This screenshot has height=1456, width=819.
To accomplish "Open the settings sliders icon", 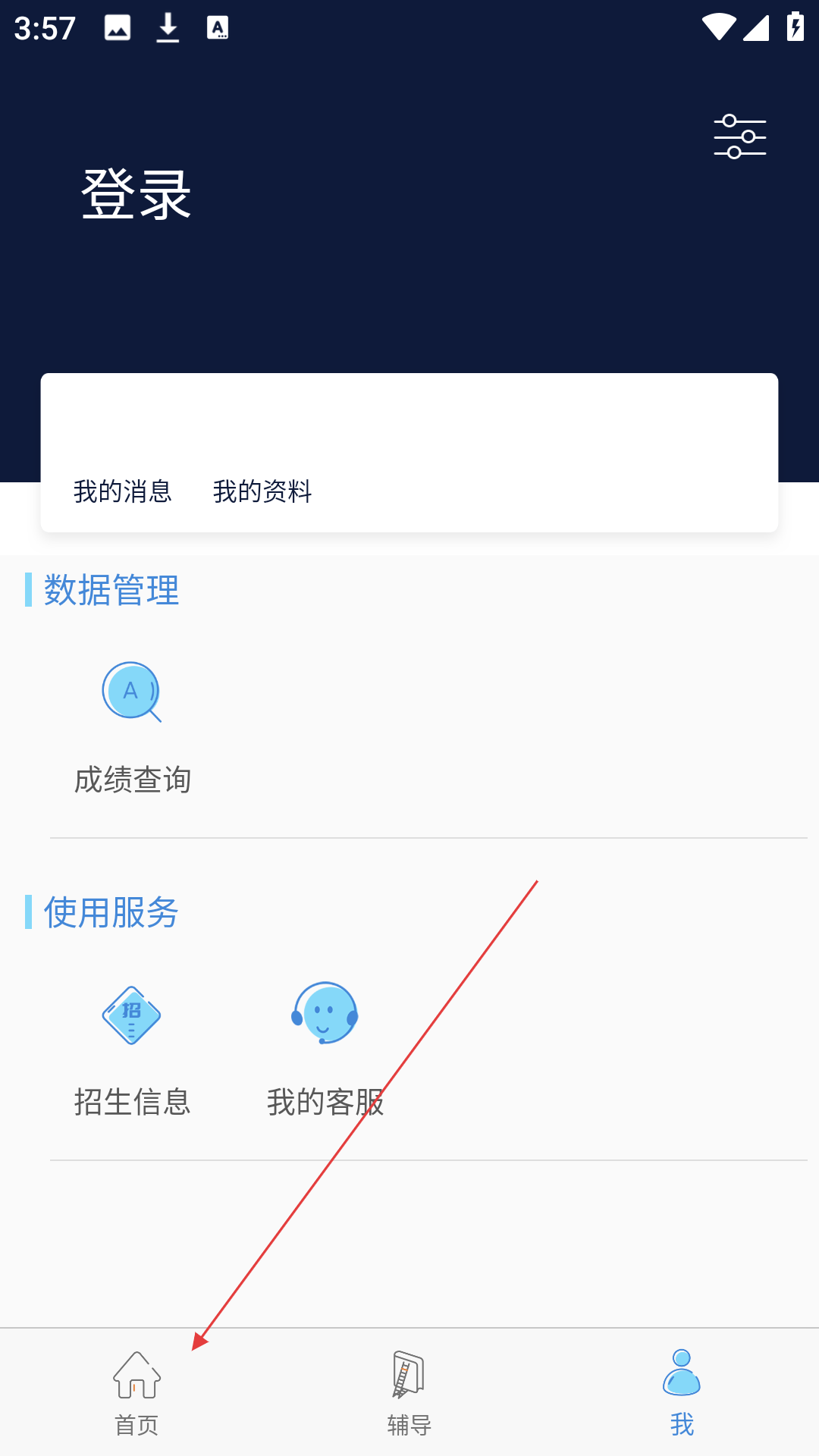I will [740, 136].
